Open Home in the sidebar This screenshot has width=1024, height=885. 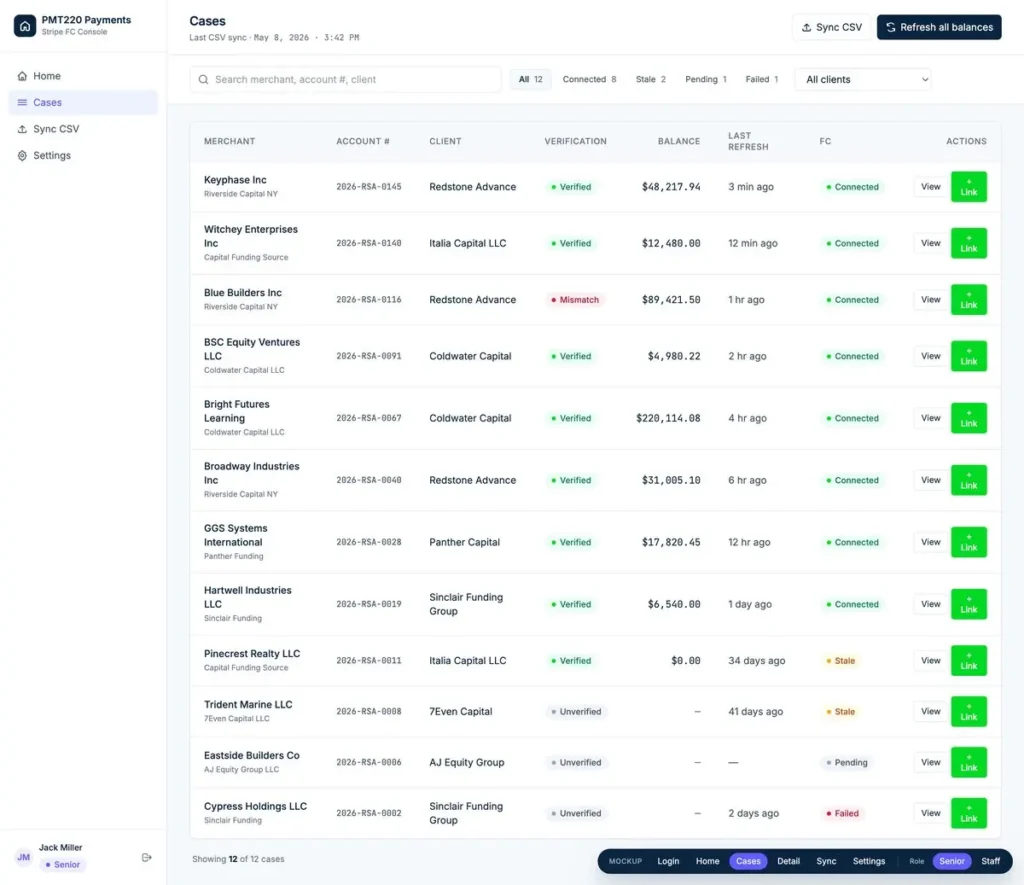tap(83, 76)
